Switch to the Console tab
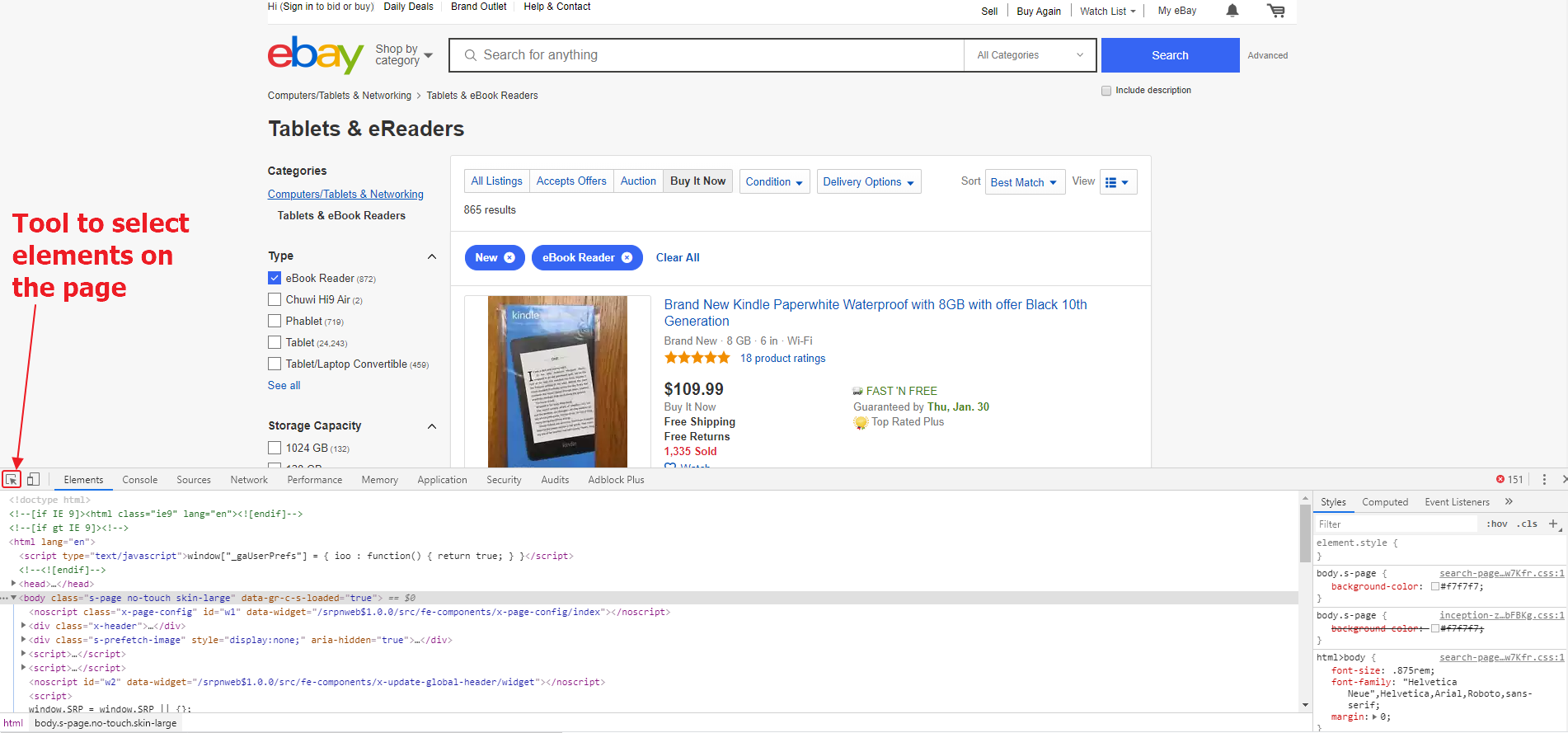The width and height of the screenshot is (1568, 733). tap(140, 479)
